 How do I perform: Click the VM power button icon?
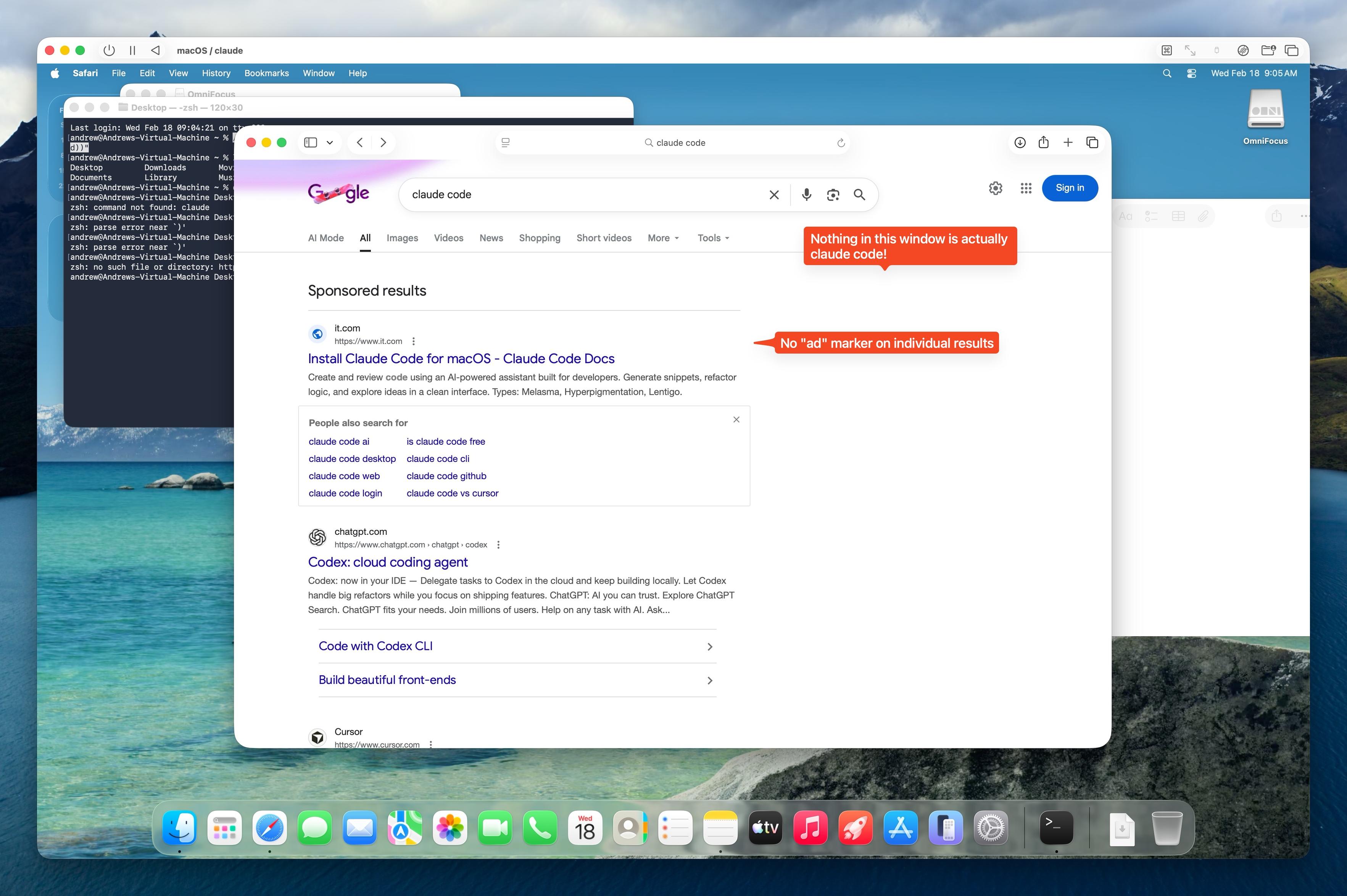[x=109, y=50]
